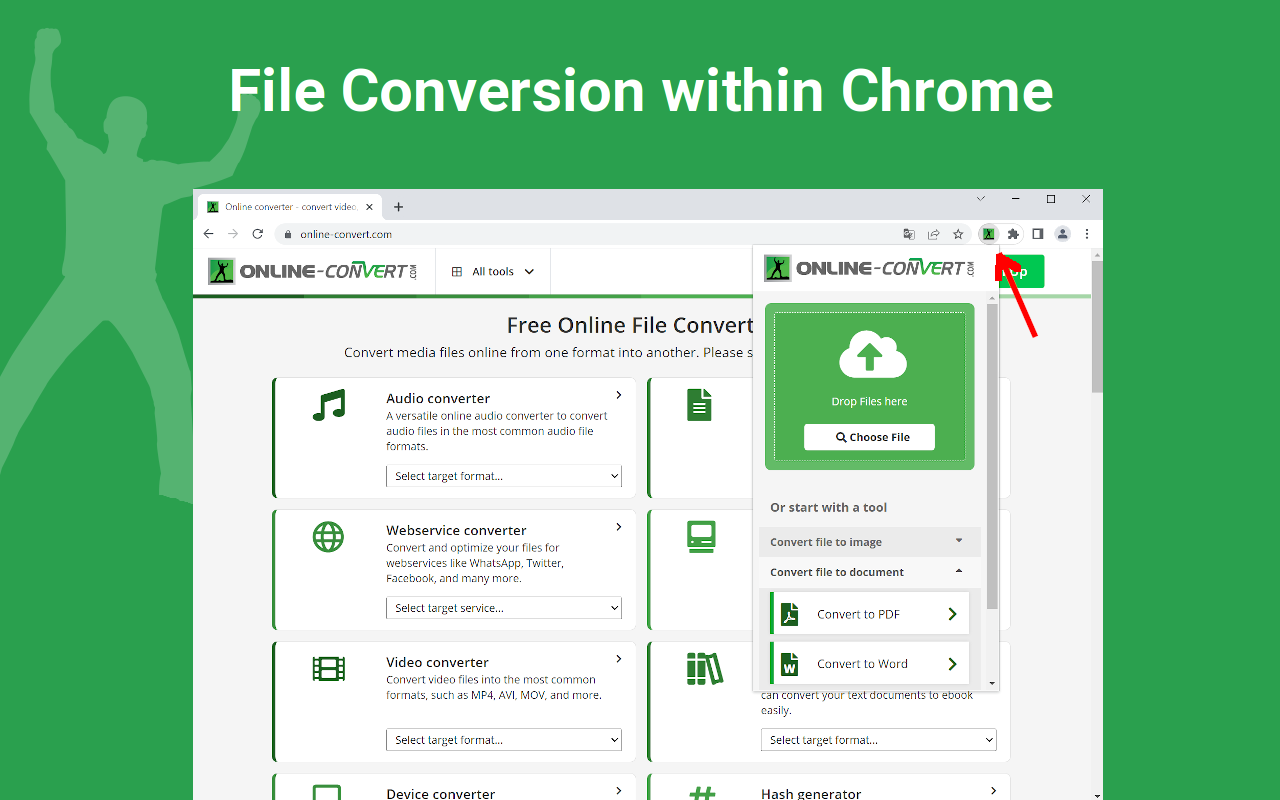Open the Online-Convert extension icon in toolbar
This screenshot has height=800, width=1280.
988,233
